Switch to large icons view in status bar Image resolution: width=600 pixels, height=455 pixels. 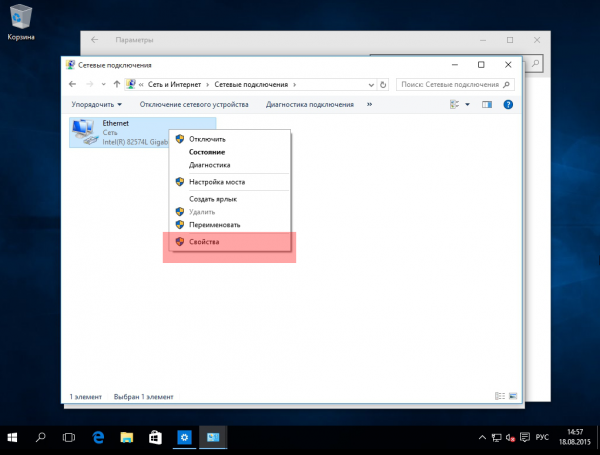click(x=513, y=396)
